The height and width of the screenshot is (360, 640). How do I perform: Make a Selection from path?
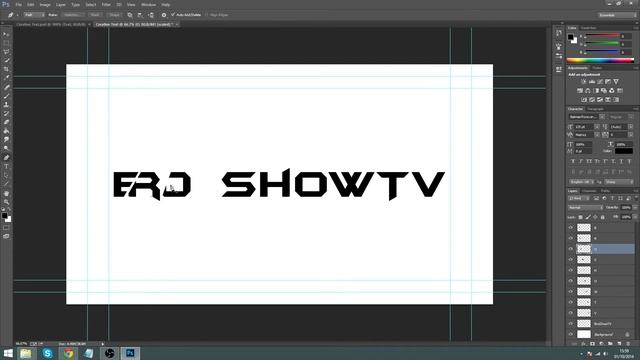pyautogui.click(x=73, y=15)
